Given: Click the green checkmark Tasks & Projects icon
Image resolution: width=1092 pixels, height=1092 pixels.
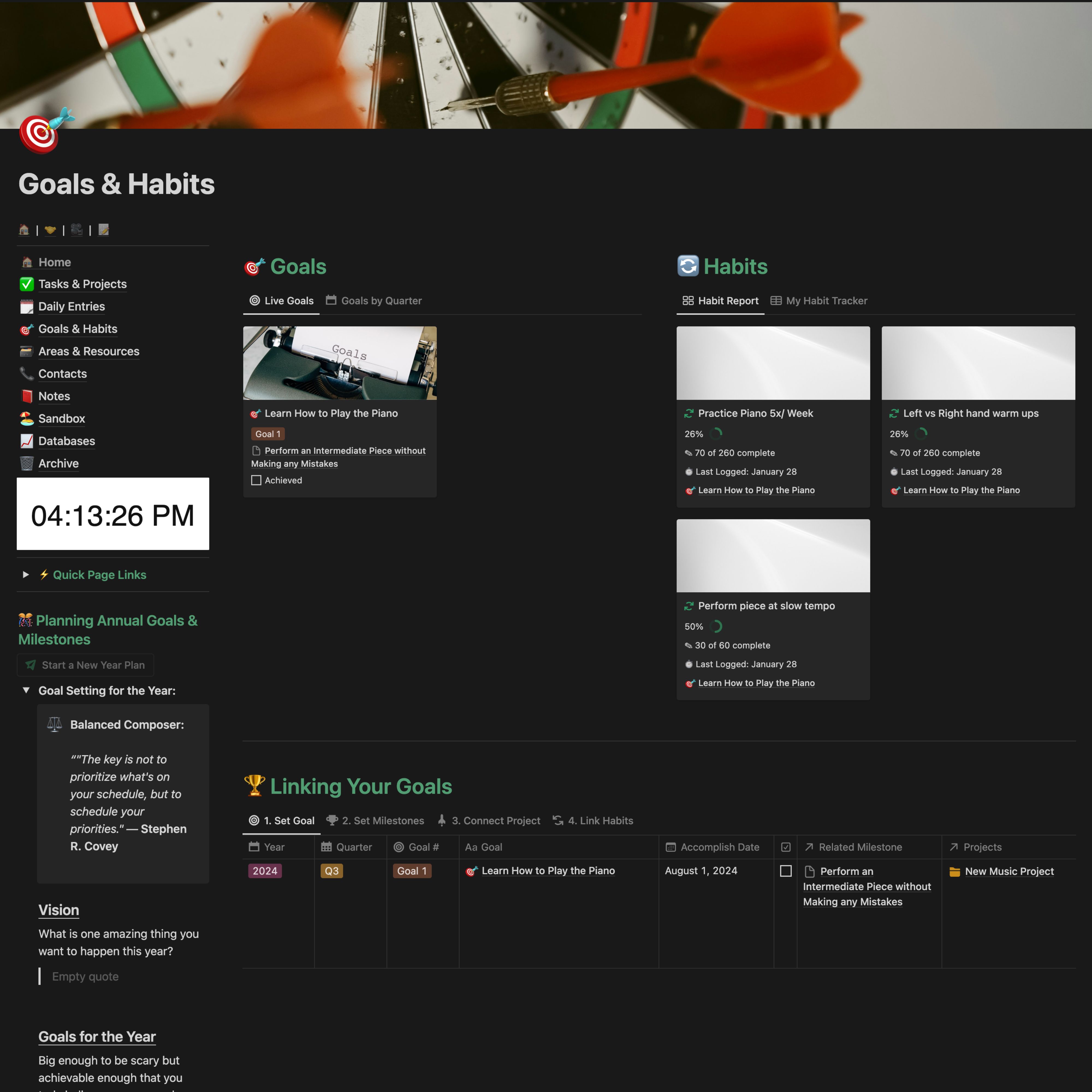Looking at the screenshot, I should [26, 284].
